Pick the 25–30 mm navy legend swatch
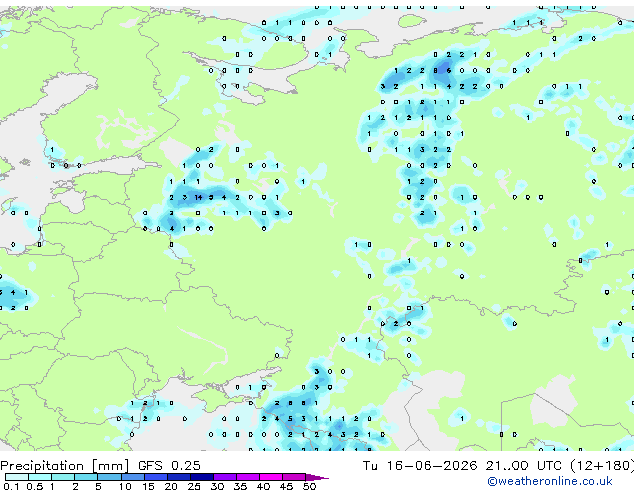The height and width of the screenshot is (490, 634). (201, 477)
